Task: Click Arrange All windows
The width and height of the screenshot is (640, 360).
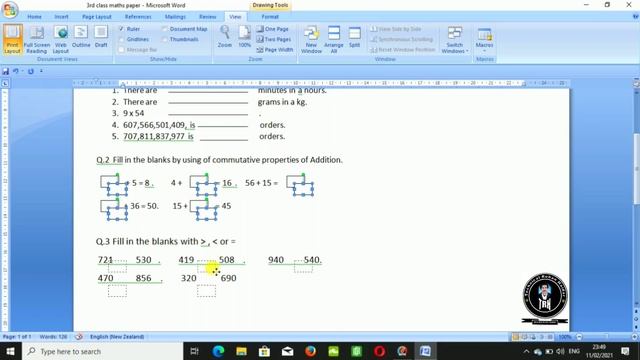Action: (334, 39)
